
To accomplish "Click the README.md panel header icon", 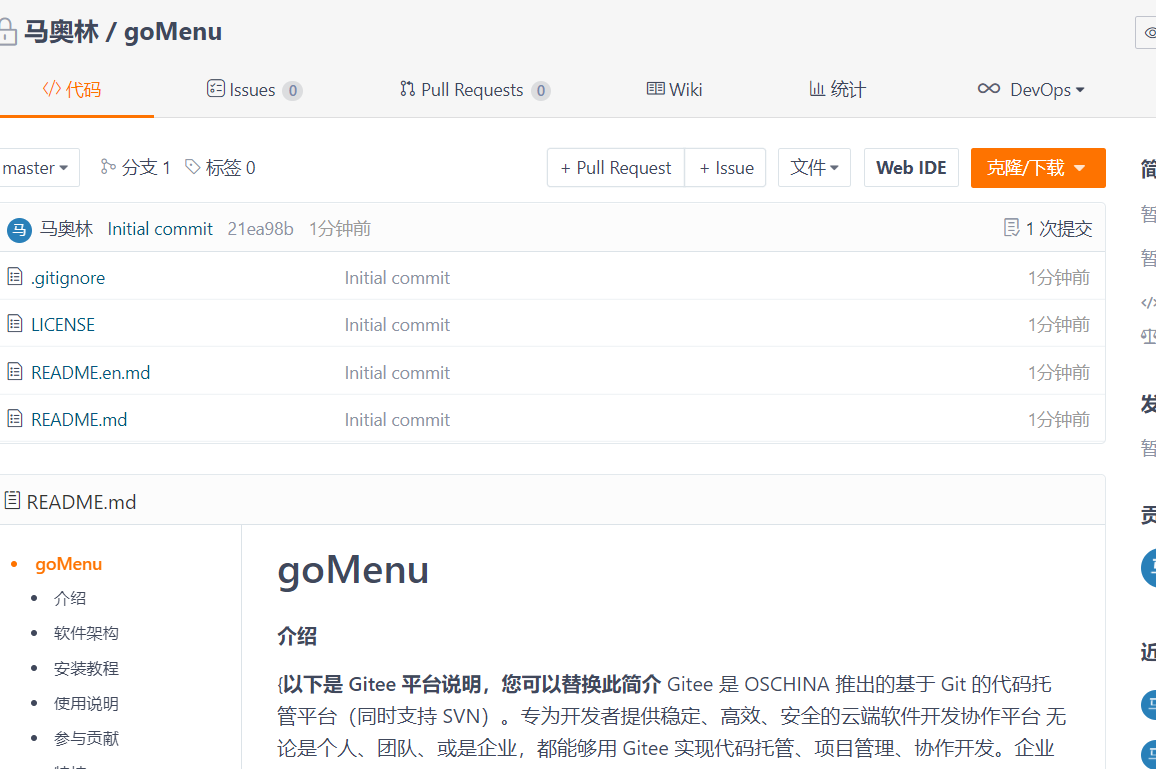I will click(13, 501).
